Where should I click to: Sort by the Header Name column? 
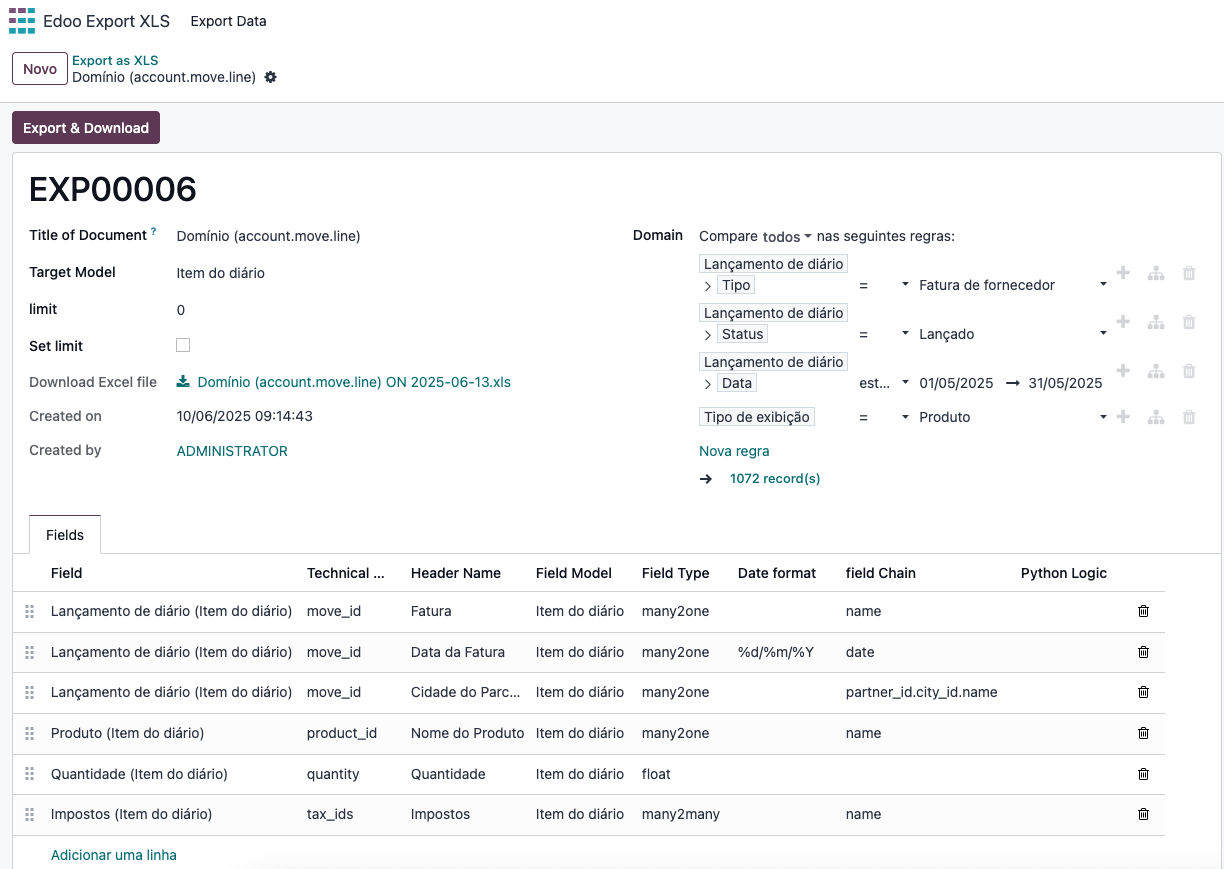click(456, 573)
